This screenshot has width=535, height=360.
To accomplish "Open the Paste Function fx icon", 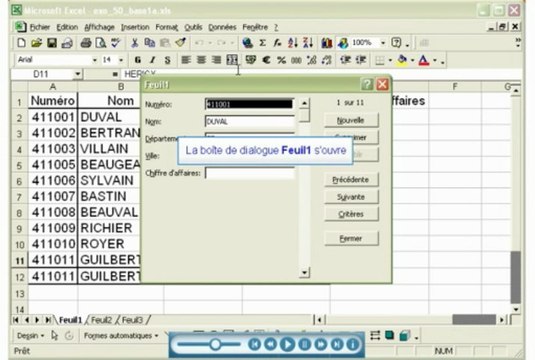I will 277,43.
